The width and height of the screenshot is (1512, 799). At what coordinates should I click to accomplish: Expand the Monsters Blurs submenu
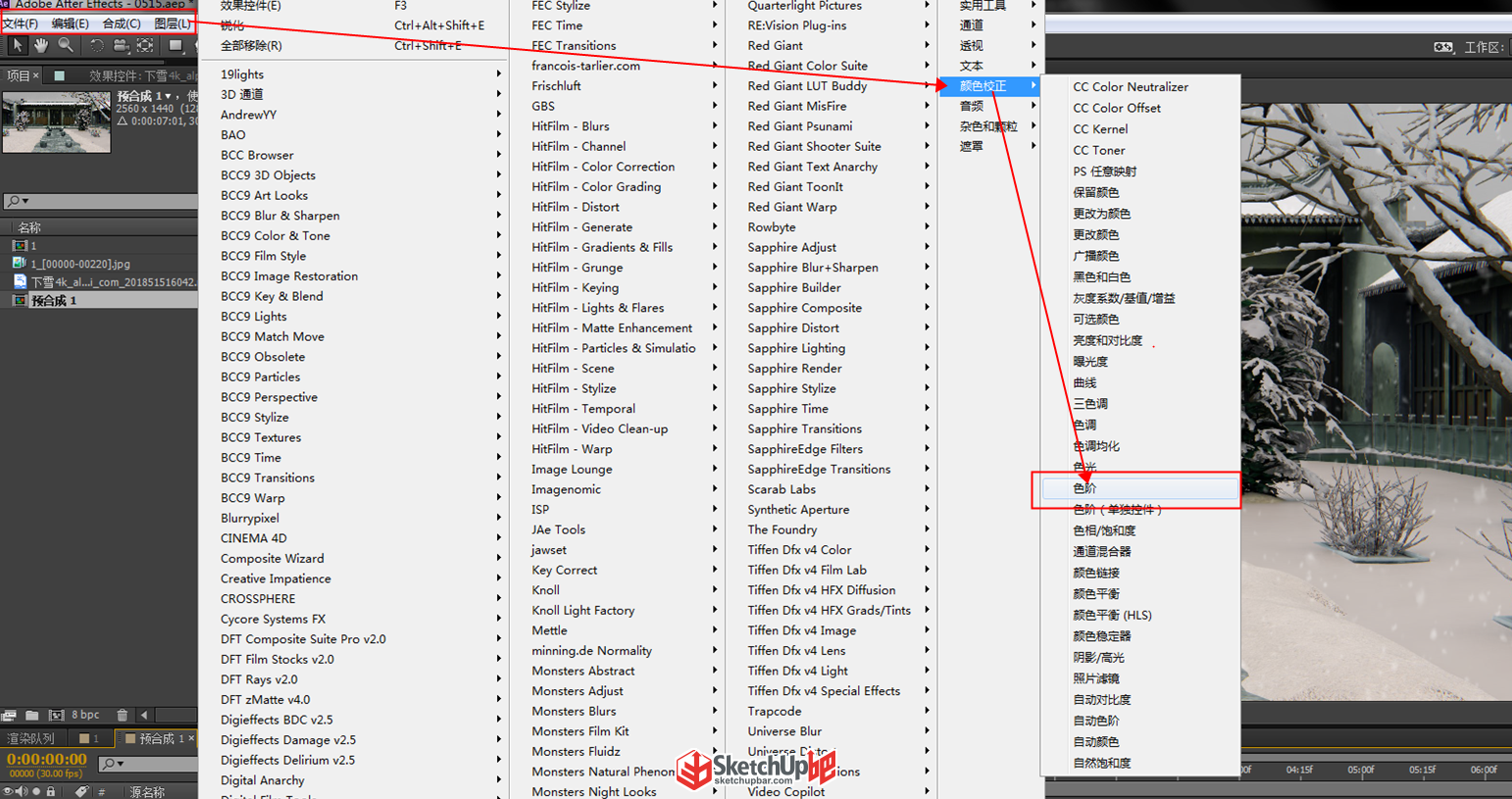click(x=618, y=712)
